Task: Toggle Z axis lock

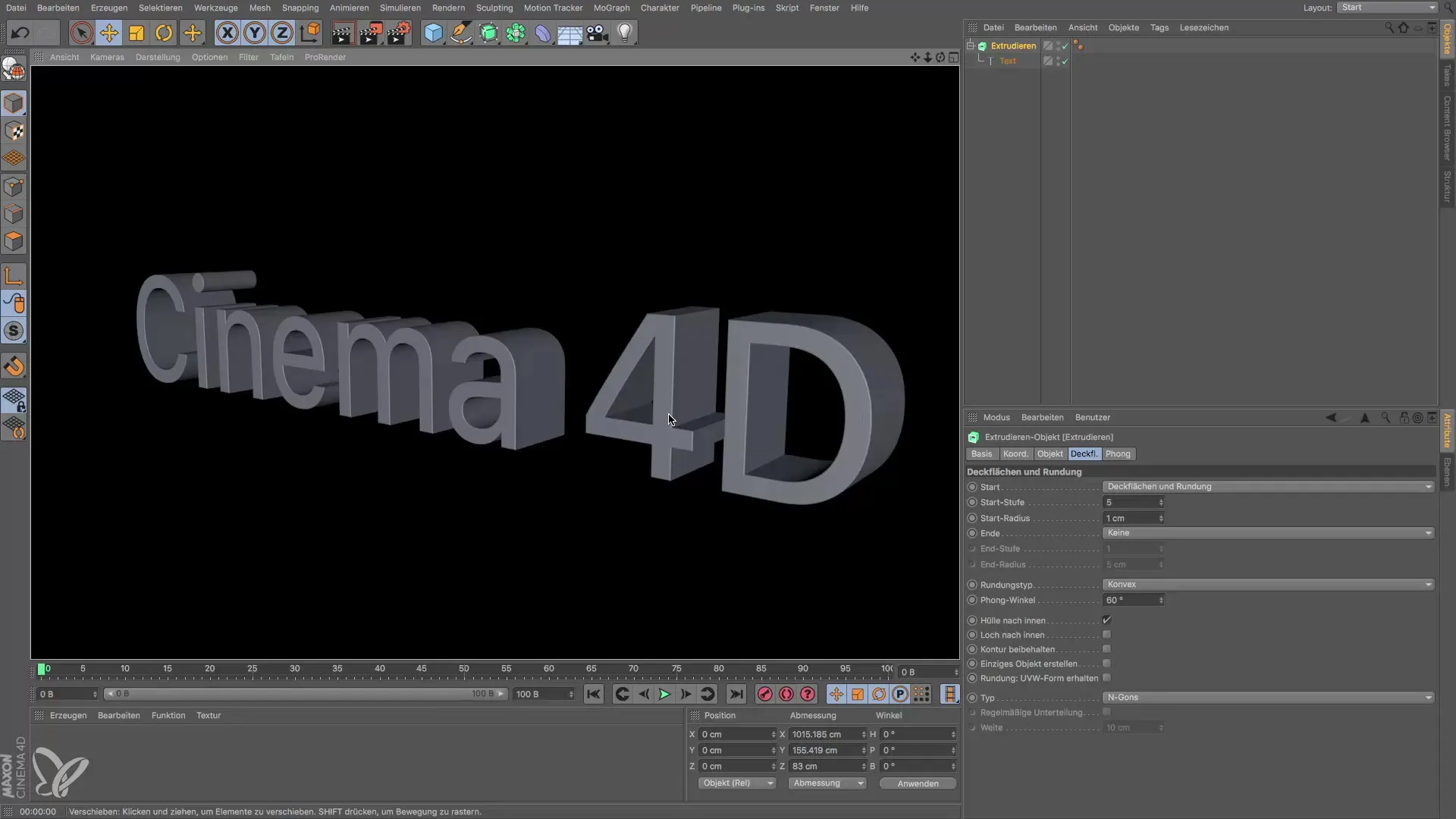Action: pos(282,33)
